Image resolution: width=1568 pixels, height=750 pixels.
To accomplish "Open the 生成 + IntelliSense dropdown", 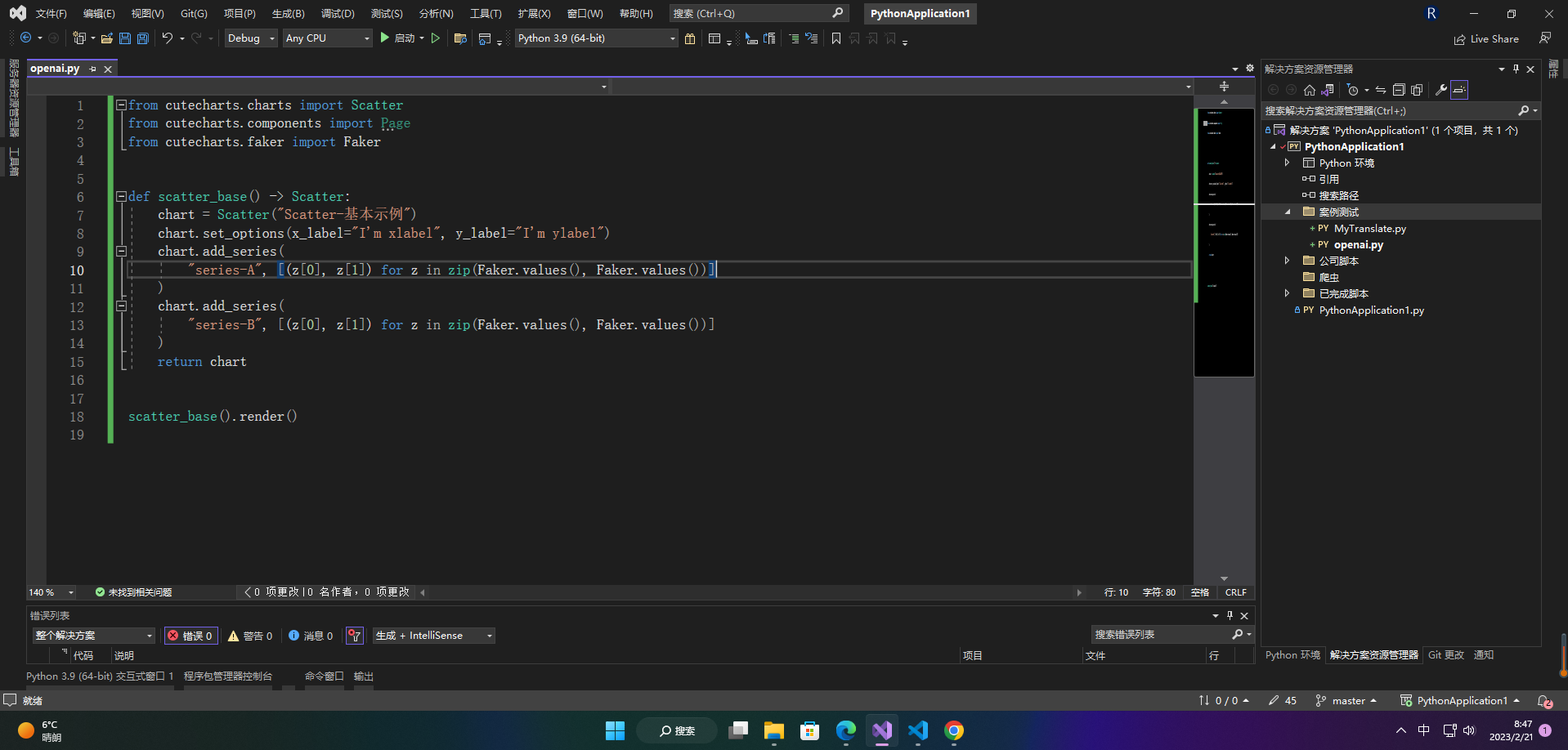I will pyautogui.click(x=434, y=636).
